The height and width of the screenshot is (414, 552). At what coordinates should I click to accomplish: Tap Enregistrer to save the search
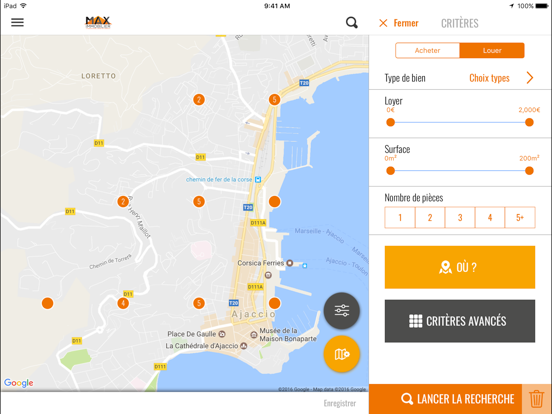340,403
